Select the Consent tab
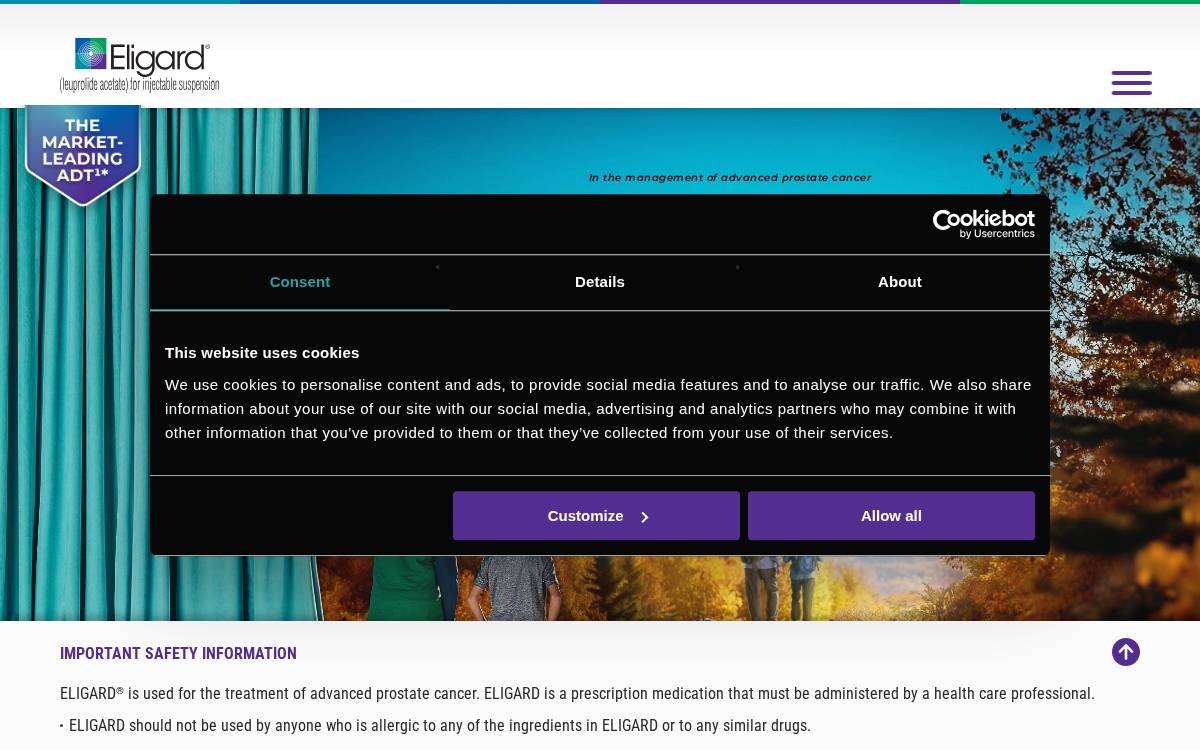This screenshot has width=1200, height=750. pyautogui.click(x=300, y=282)
